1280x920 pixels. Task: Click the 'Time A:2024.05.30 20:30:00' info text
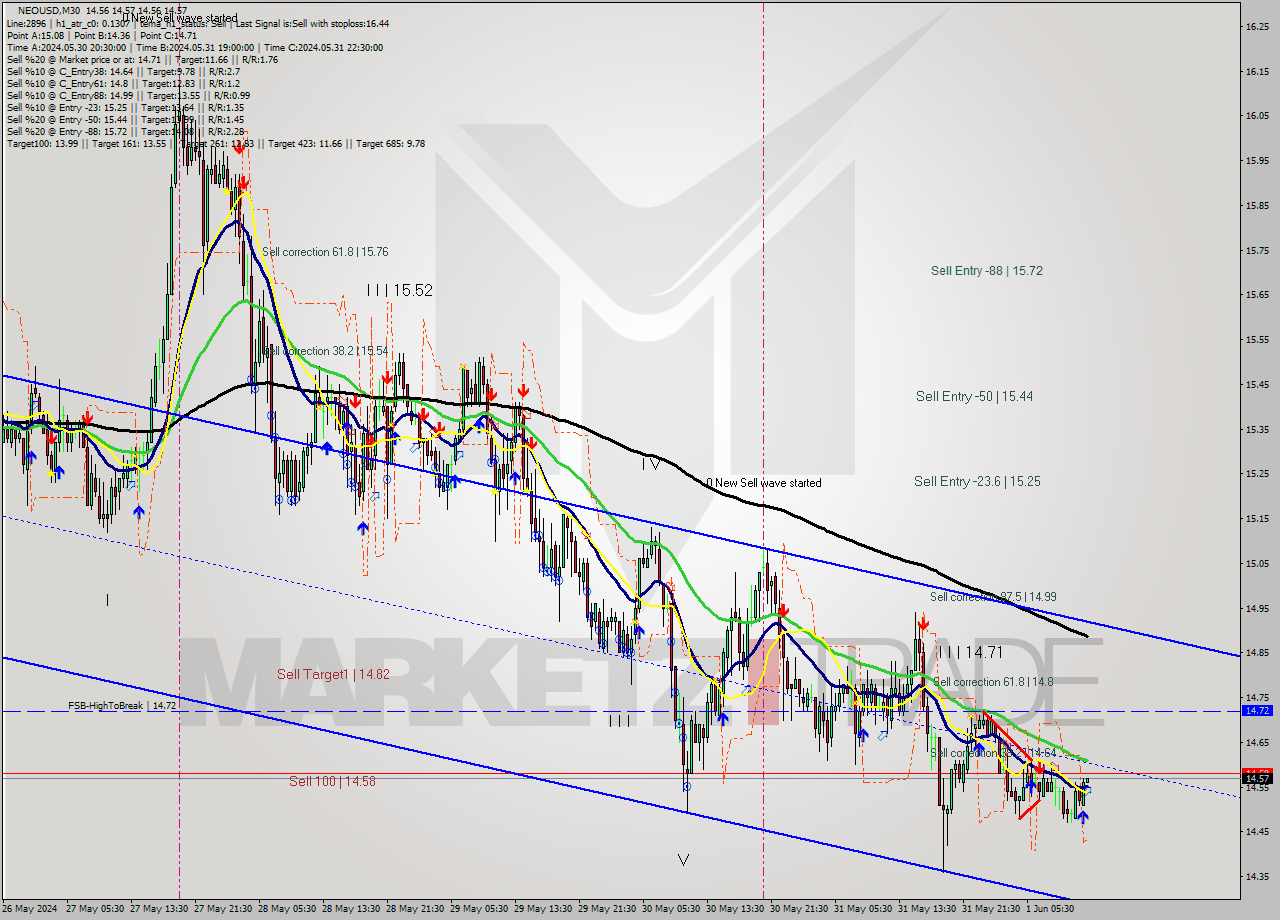coord(66,47)
